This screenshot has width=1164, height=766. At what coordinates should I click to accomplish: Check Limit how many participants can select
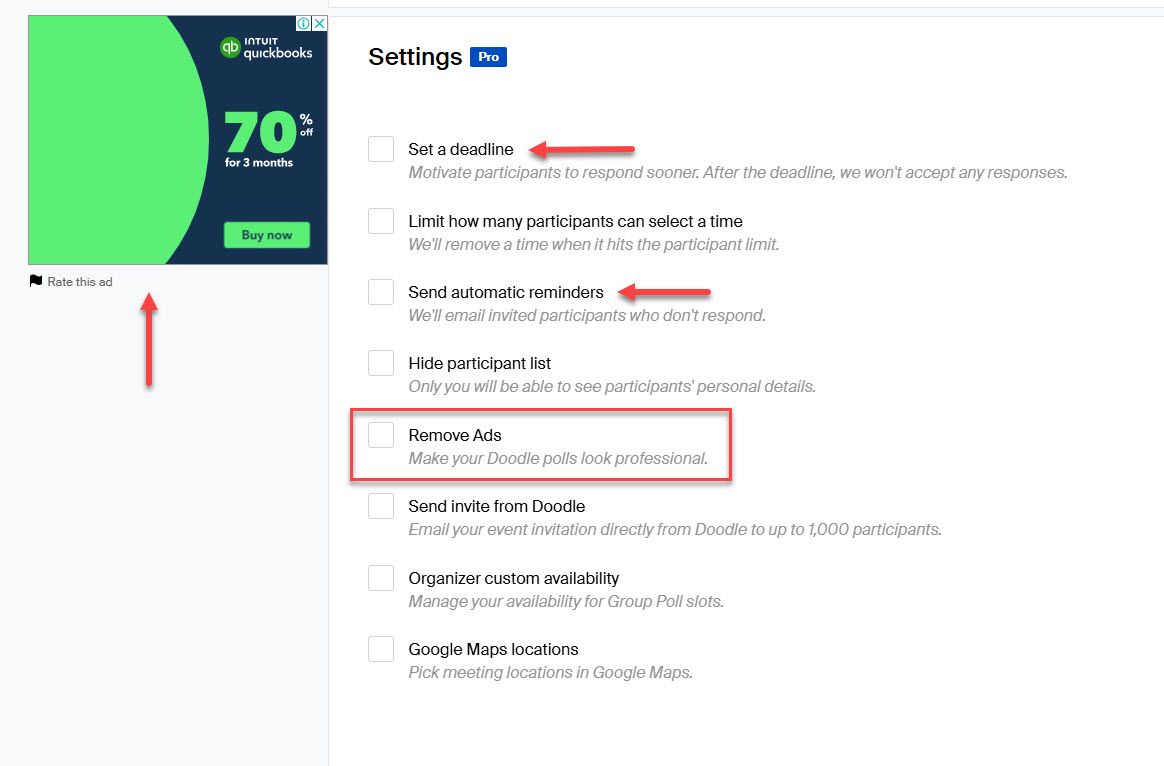coord(380,221)
